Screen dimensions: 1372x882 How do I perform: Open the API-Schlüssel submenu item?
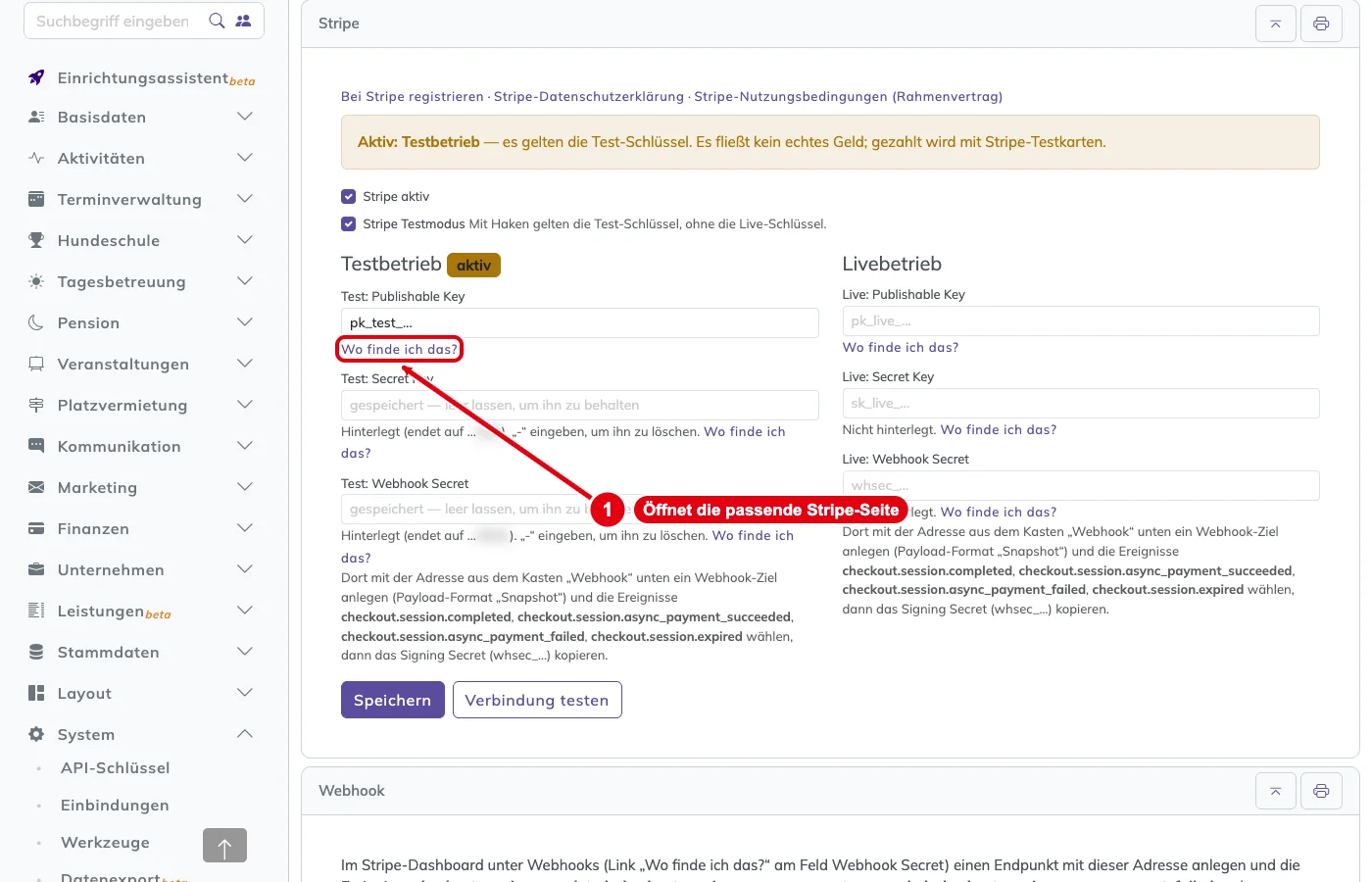tap(116, 768)
